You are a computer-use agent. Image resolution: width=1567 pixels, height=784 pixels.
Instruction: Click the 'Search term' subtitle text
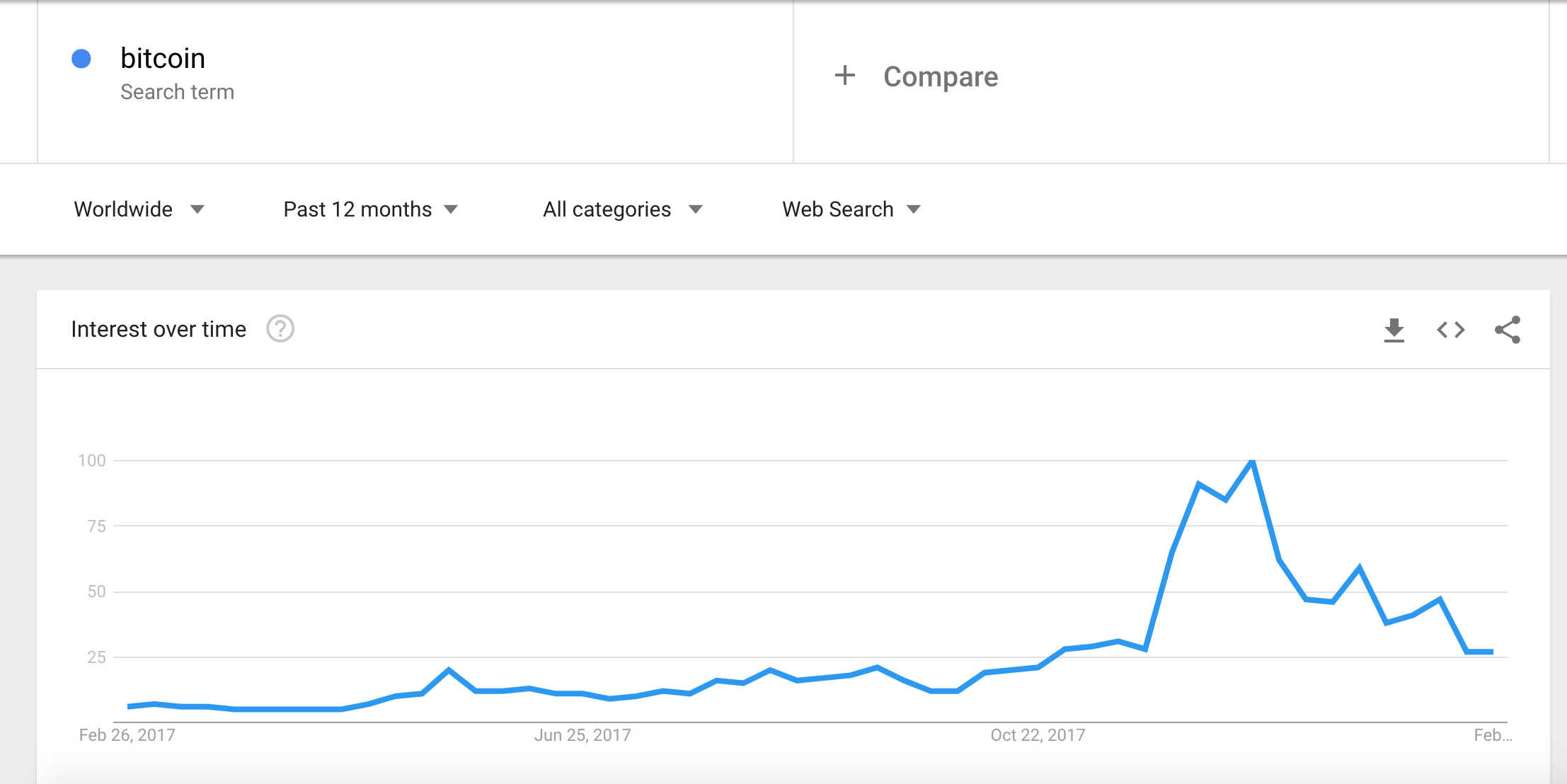click(177, 92)
